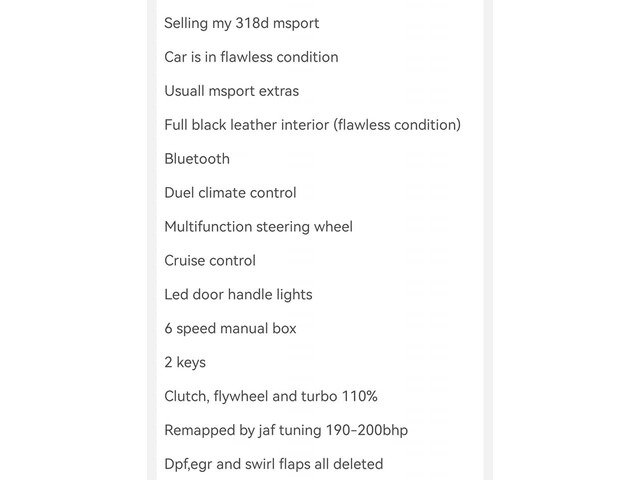This screenshot has width=640, height=480.
Task: Click 'Multifunction steering wheel' text
Action: tap(258, 227)
